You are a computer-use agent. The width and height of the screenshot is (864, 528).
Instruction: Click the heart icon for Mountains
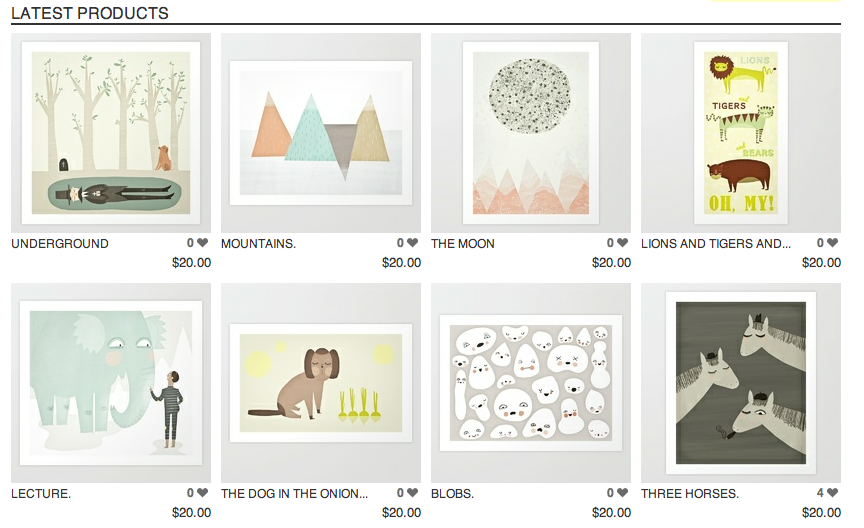[412, 243]
